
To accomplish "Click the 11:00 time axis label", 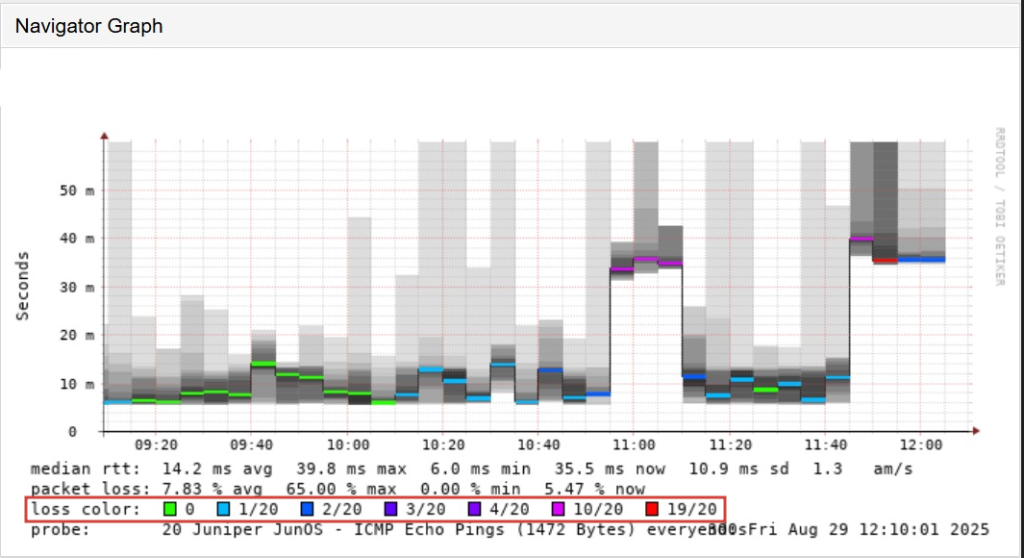I will pos(634,444).
